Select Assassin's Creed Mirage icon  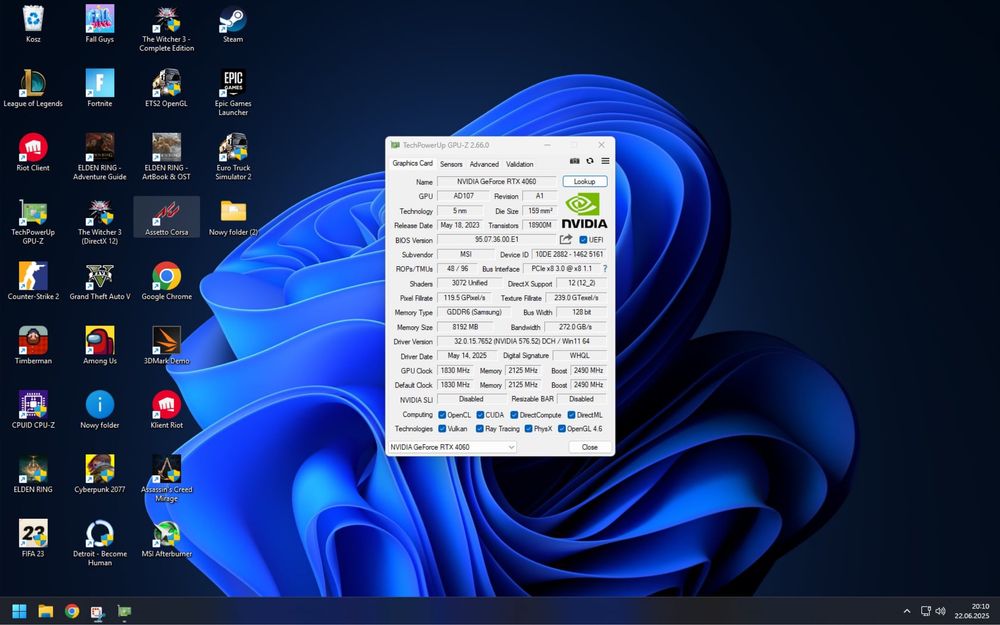click(x=166, y=479)
